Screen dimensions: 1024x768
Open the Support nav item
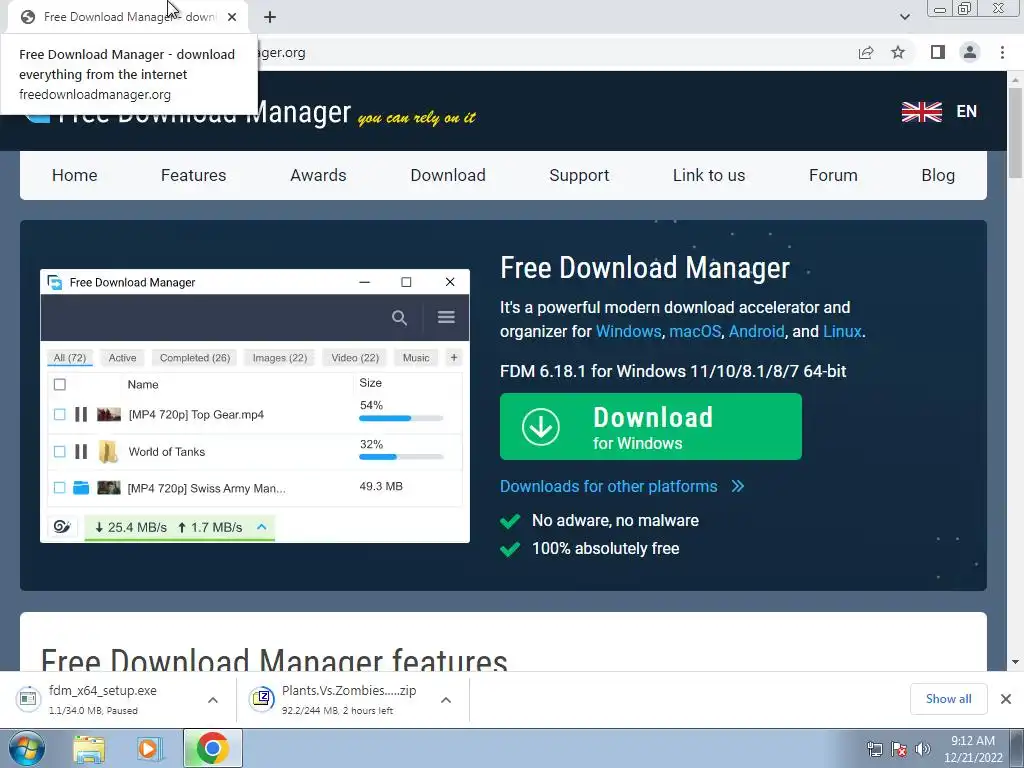[x=579, y=175]
